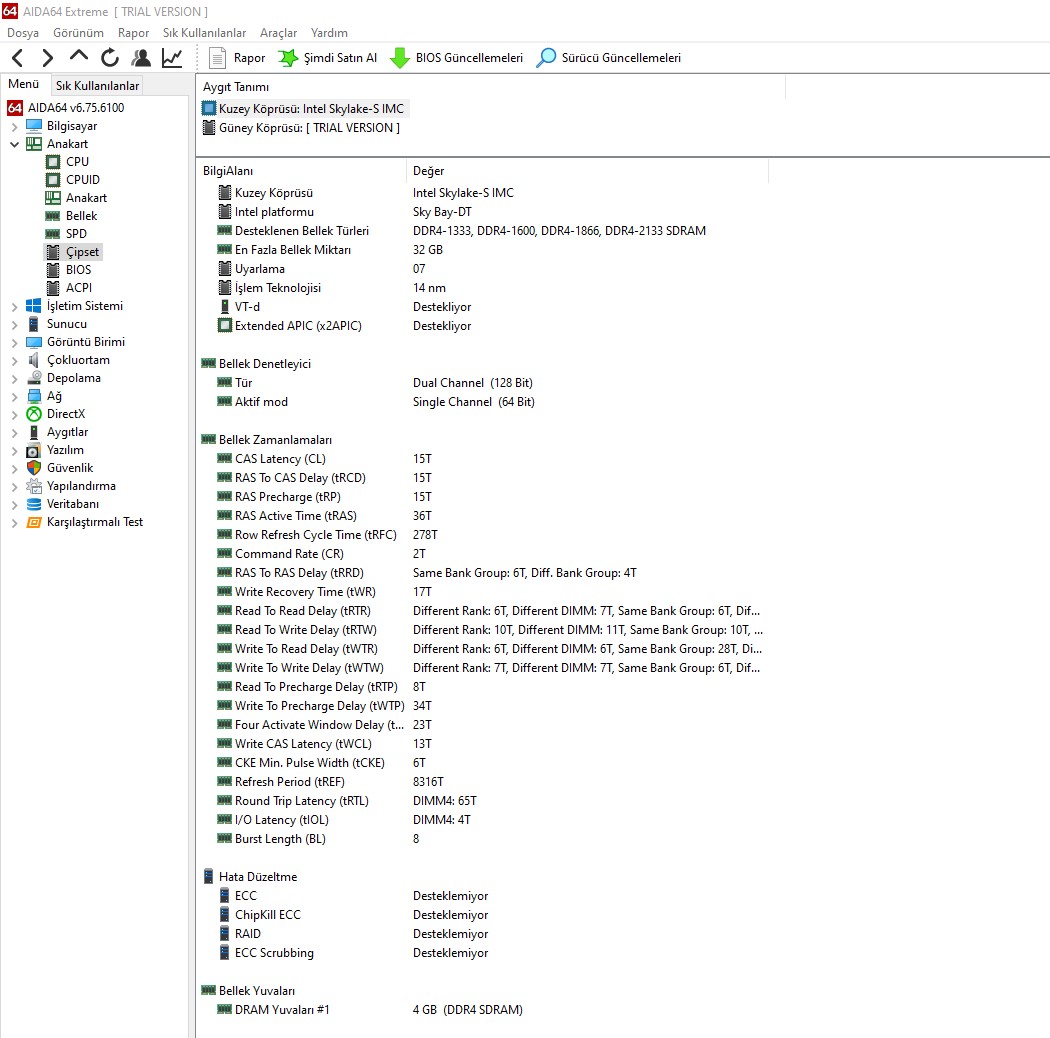Select Kuzey Köprüsü: Intel Skylake-S IMC device

tap(304, 109)
